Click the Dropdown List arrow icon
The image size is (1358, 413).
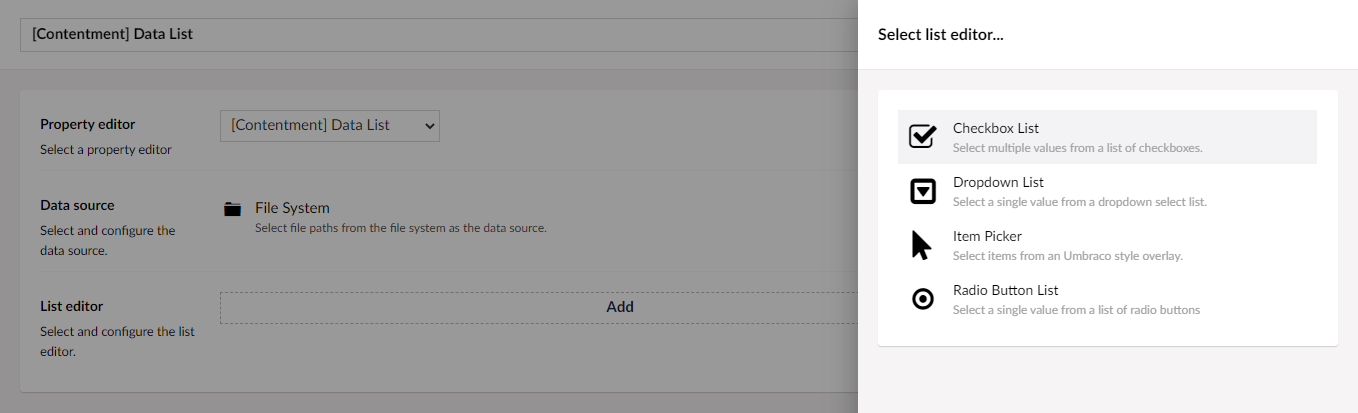(x=922, y=191)
